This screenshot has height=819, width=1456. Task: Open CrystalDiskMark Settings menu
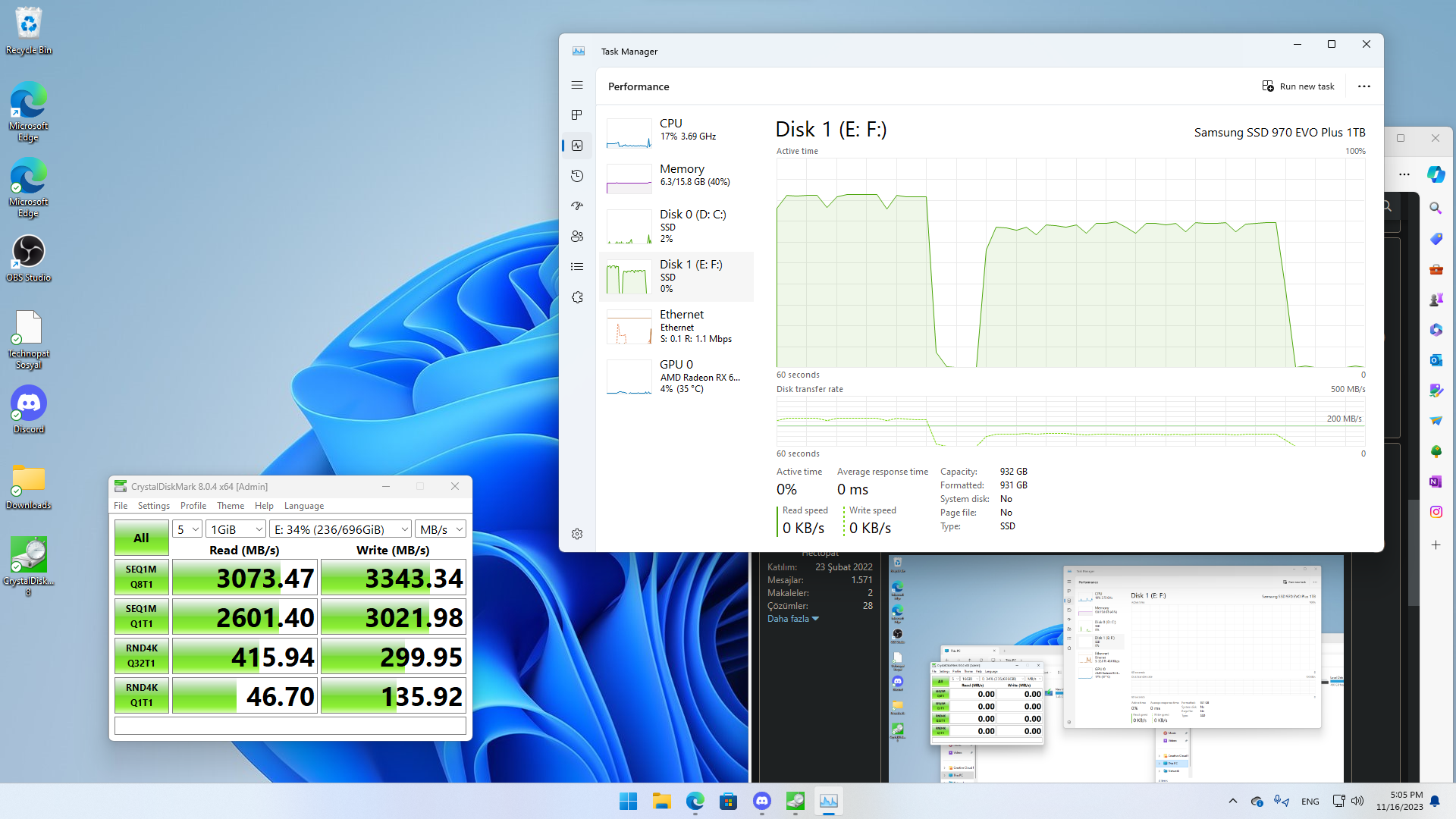point(153,506)
